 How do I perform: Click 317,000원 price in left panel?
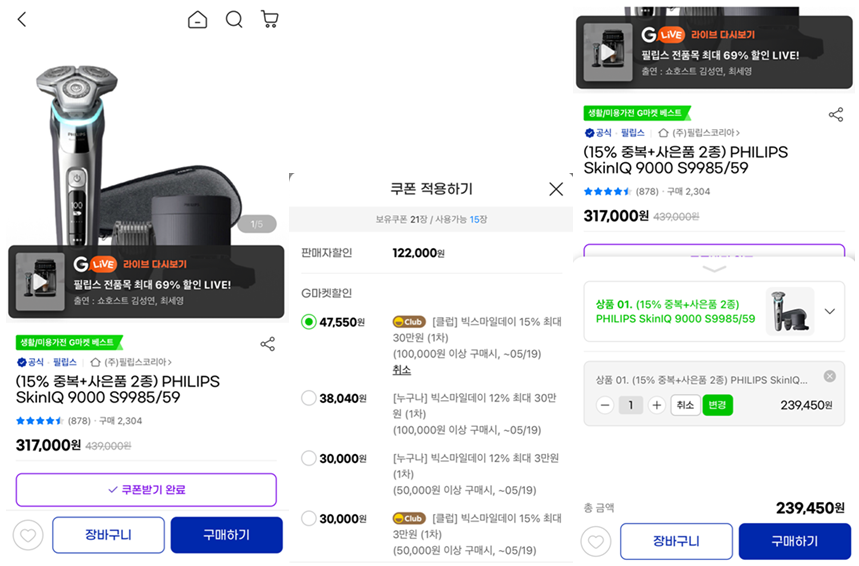click(x=48, y=445)
